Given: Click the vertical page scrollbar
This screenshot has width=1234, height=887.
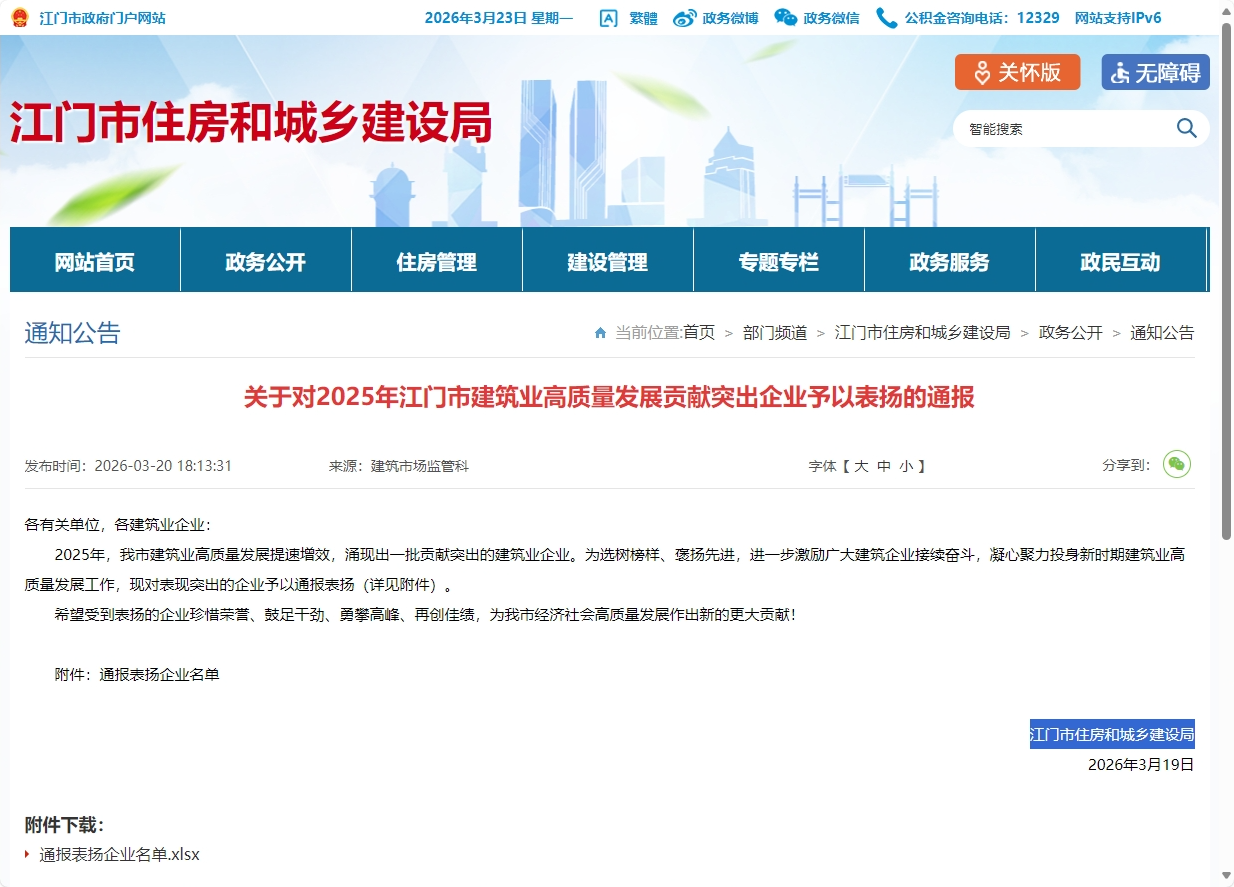Looking at the screenshot, I should [x=1226, y=280].
